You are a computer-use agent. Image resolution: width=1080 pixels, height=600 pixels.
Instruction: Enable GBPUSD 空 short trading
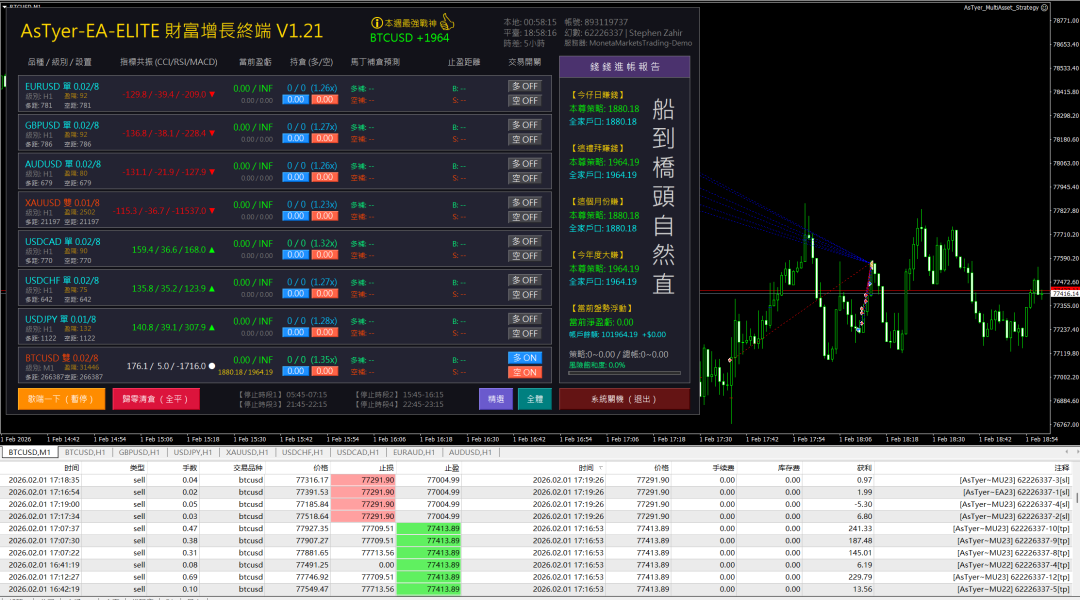[x=525, y=139]
